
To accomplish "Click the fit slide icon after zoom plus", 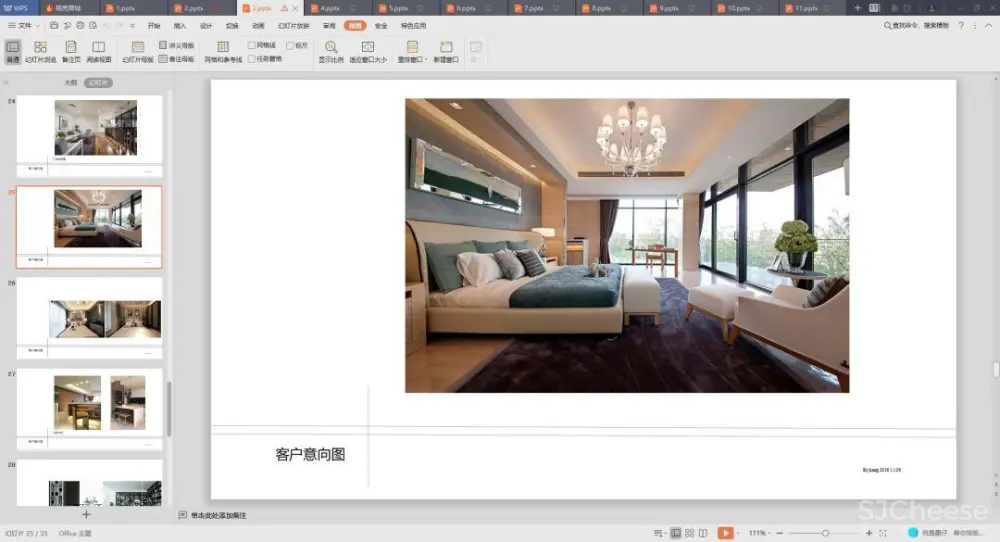I will point(883,533).
